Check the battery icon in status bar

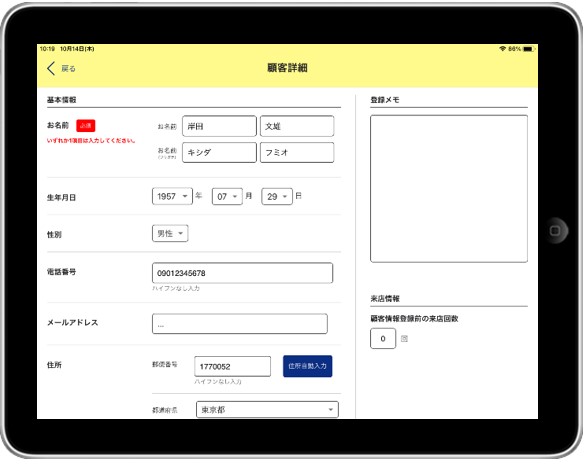(528, 49)
